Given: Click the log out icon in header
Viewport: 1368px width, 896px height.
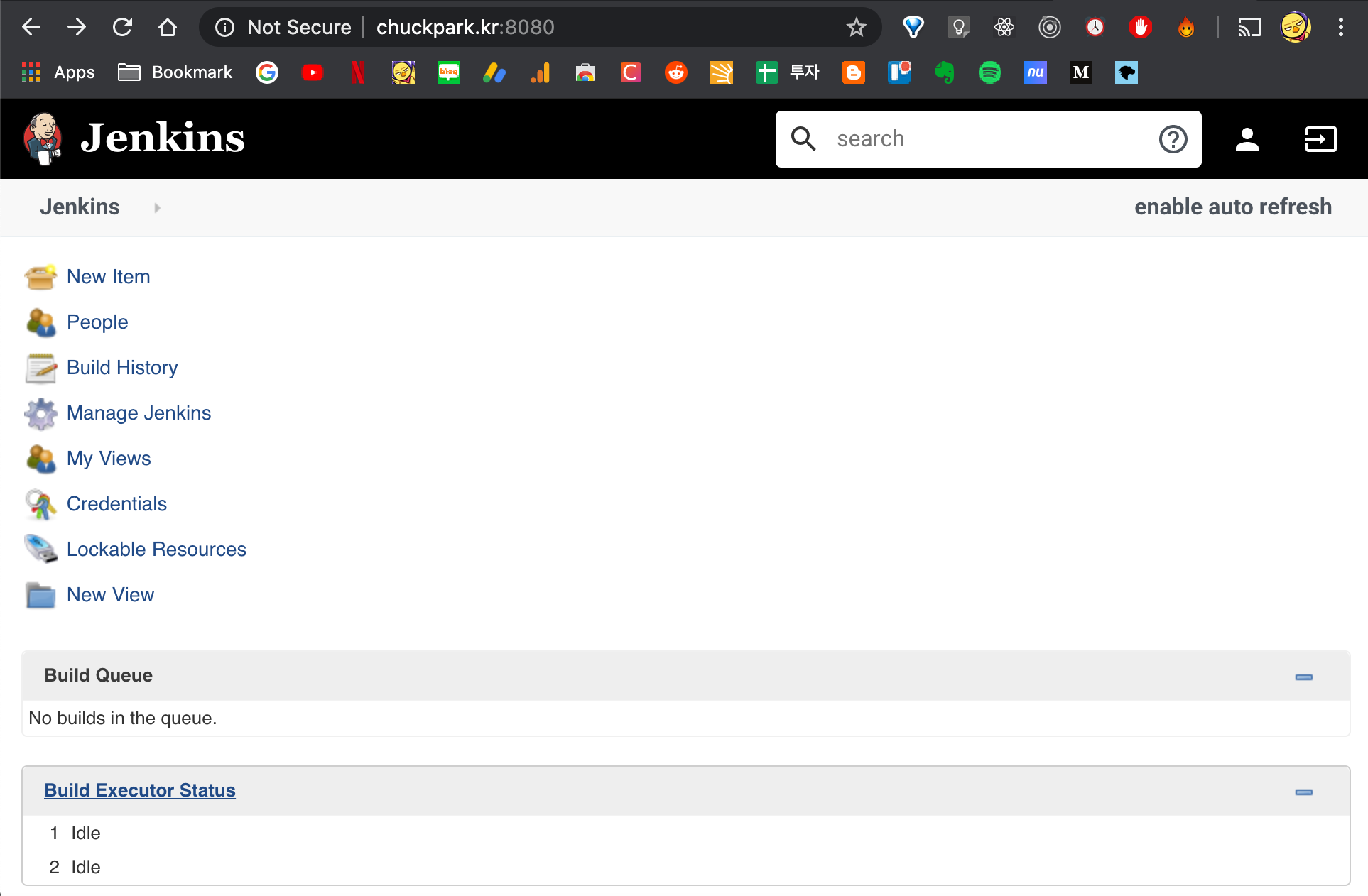Looking at the screenshot, I should [x=1320, y=139].
